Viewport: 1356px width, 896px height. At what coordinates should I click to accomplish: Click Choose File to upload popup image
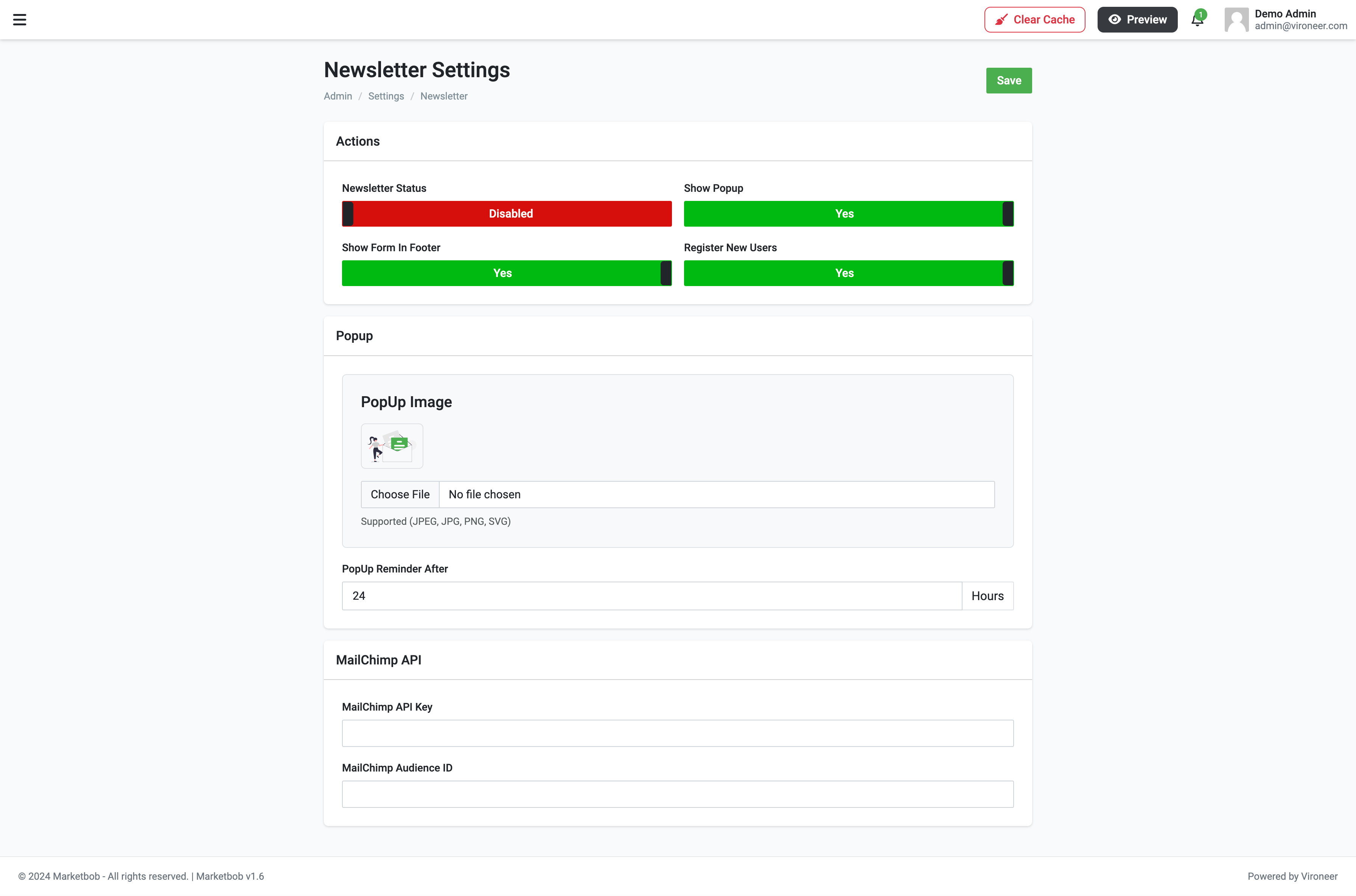coord(400,494)
